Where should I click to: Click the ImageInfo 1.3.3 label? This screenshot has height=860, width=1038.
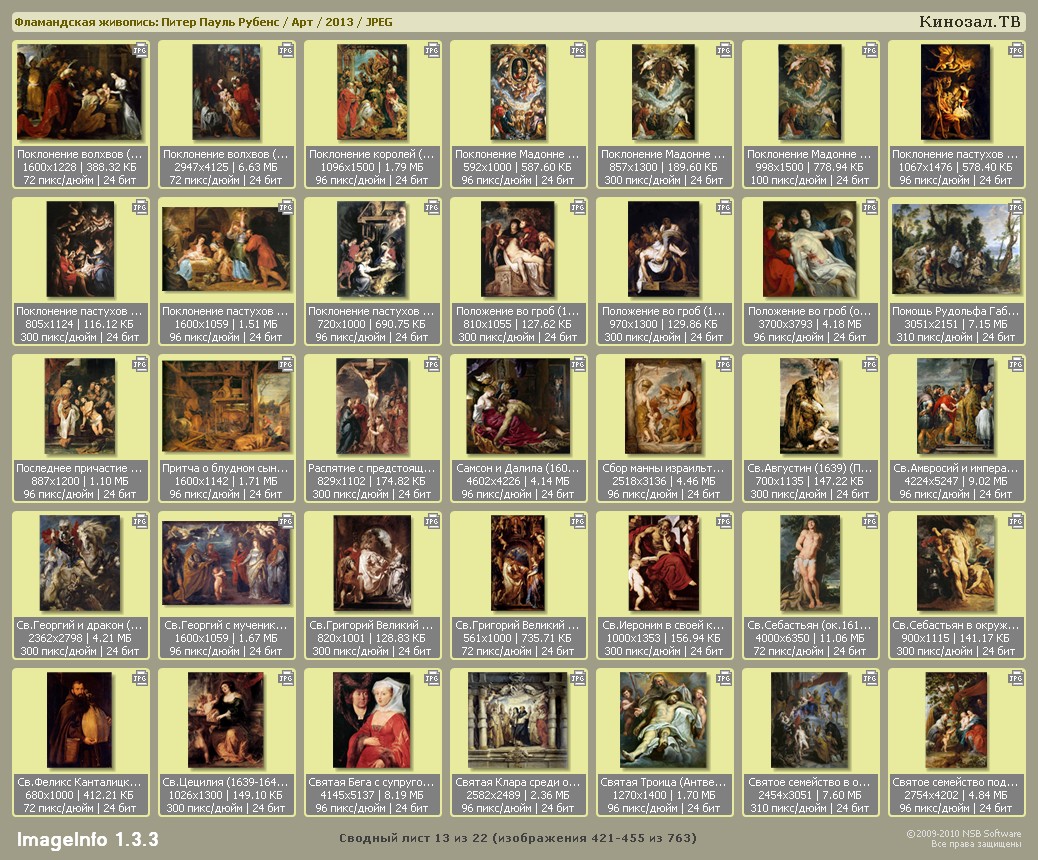pyautogui.click(x=87, y=839)
